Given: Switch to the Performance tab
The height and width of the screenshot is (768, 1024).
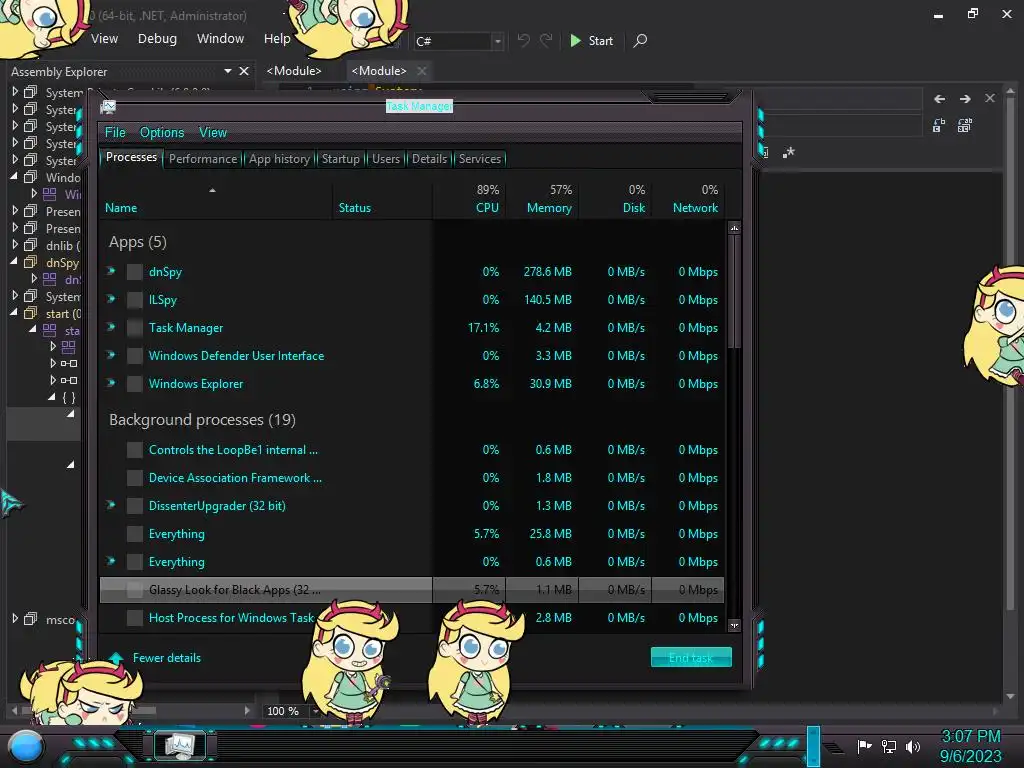Looking at the screenshot, I should click(x=203, y=159).
